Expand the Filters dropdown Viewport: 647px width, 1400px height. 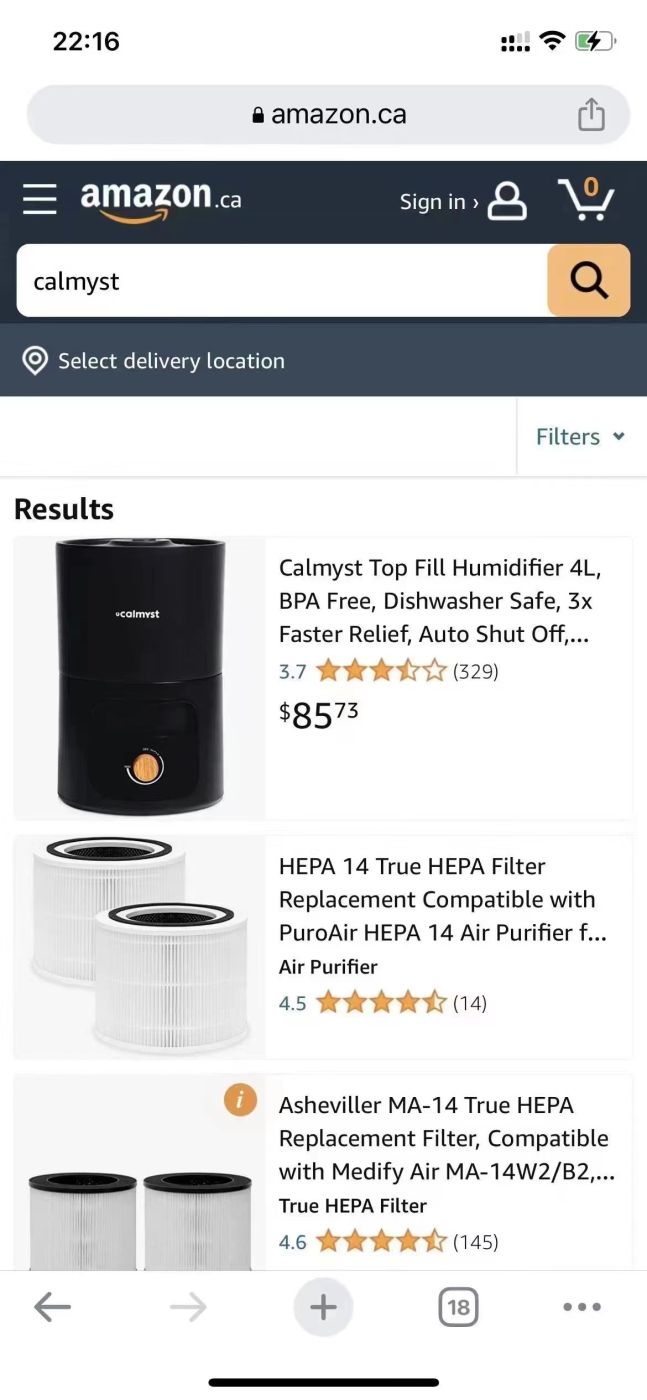click(x=580, y=436)
